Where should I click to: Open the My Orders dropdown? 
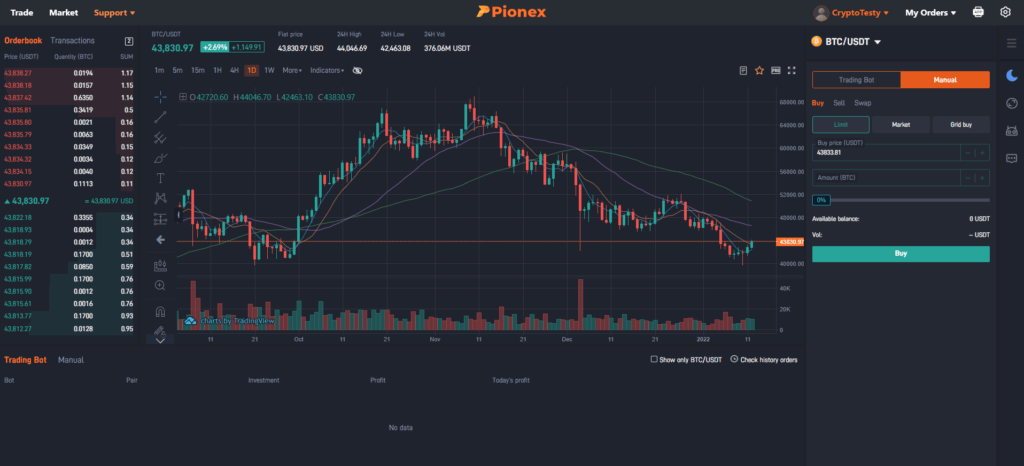(x=930, y=12)
